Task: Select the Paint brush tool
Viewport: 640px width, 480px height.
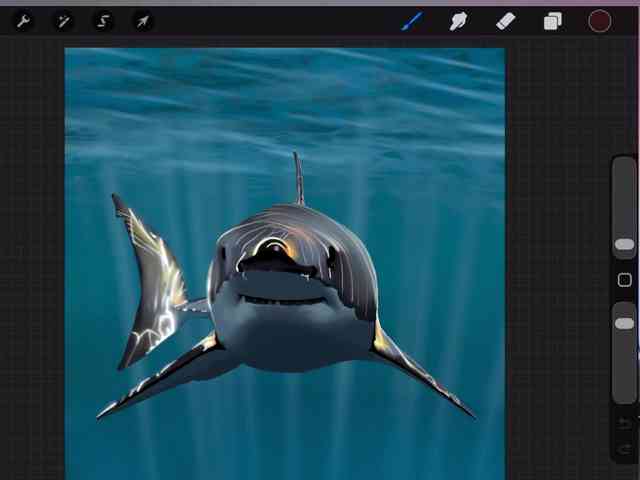Action: [x=411, y=21]
